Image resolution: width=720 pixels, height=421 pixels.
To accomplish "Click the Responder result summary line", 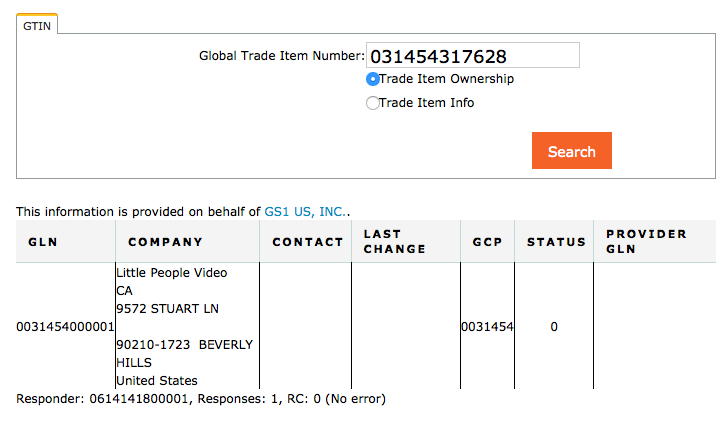I will point(200,399).
